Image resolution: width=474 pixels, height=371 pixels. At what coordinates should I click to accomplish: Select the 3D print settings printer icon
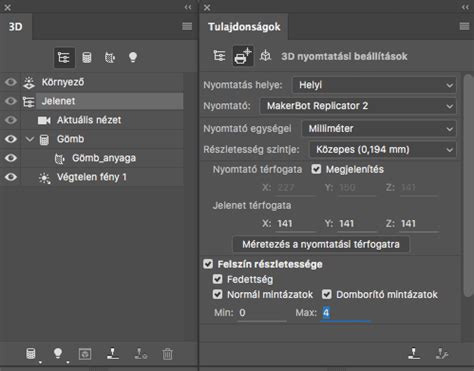(x=243, y=56)
